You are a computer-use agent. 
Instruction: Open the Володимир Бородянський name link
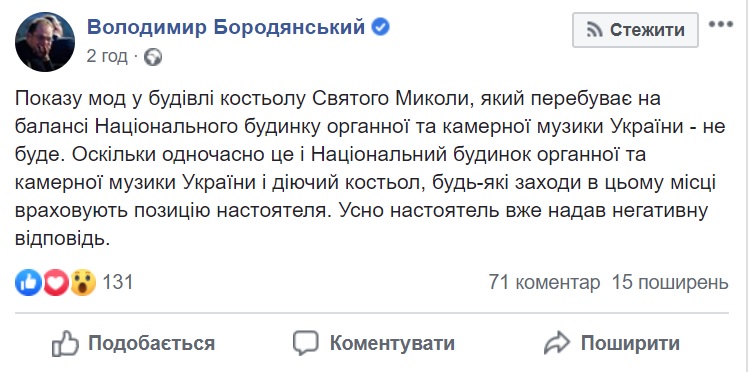pos(226,27)
